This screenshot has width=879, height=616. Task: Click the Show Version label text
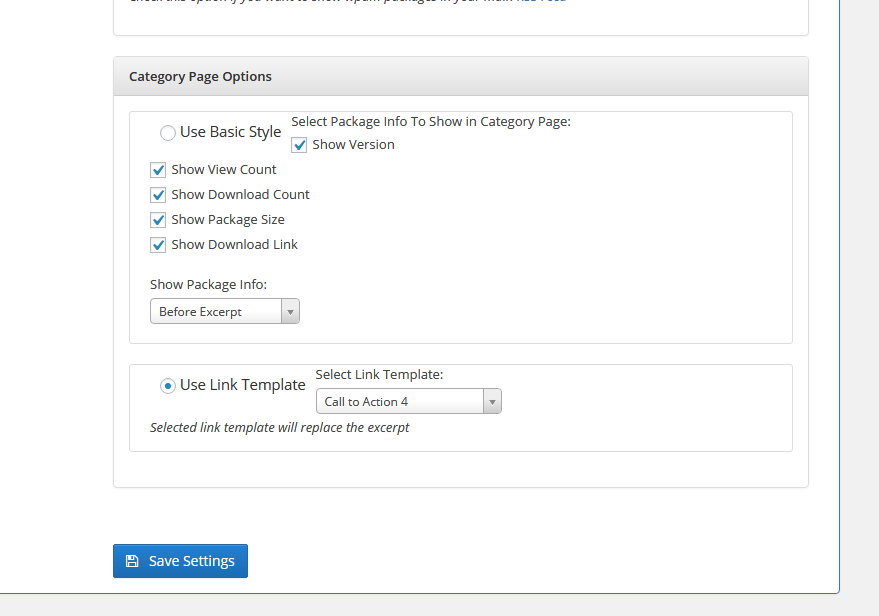point(353,145)
